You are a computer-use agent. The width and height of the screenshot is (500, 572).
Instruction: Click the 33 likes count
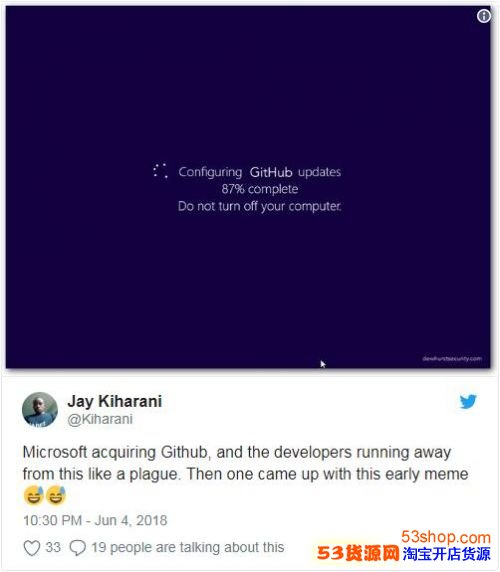(x=53, y=547)
